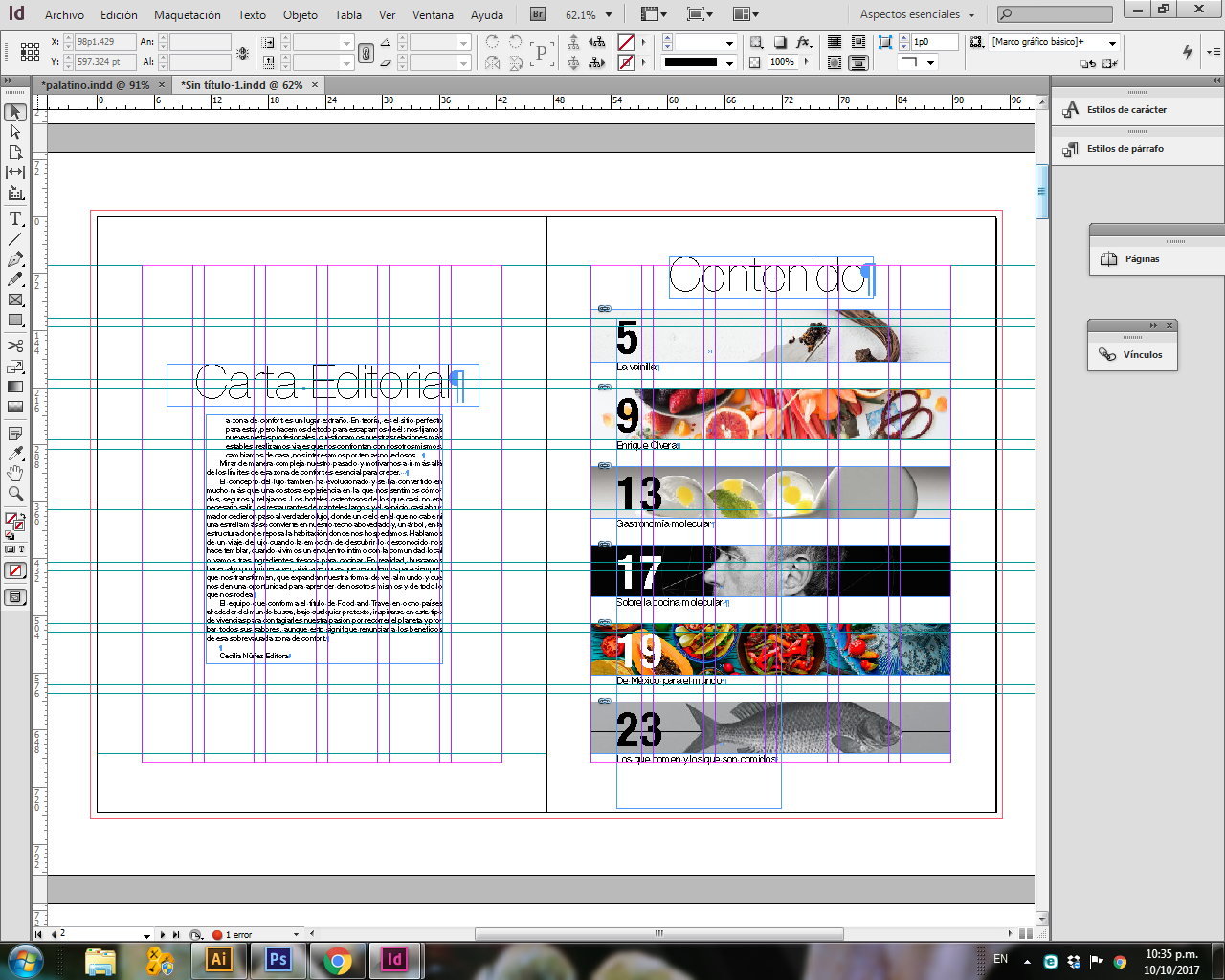Viewport: 1225px width, 980px height.
Task: Select the Scissors tool
Action: click(15, 345)
